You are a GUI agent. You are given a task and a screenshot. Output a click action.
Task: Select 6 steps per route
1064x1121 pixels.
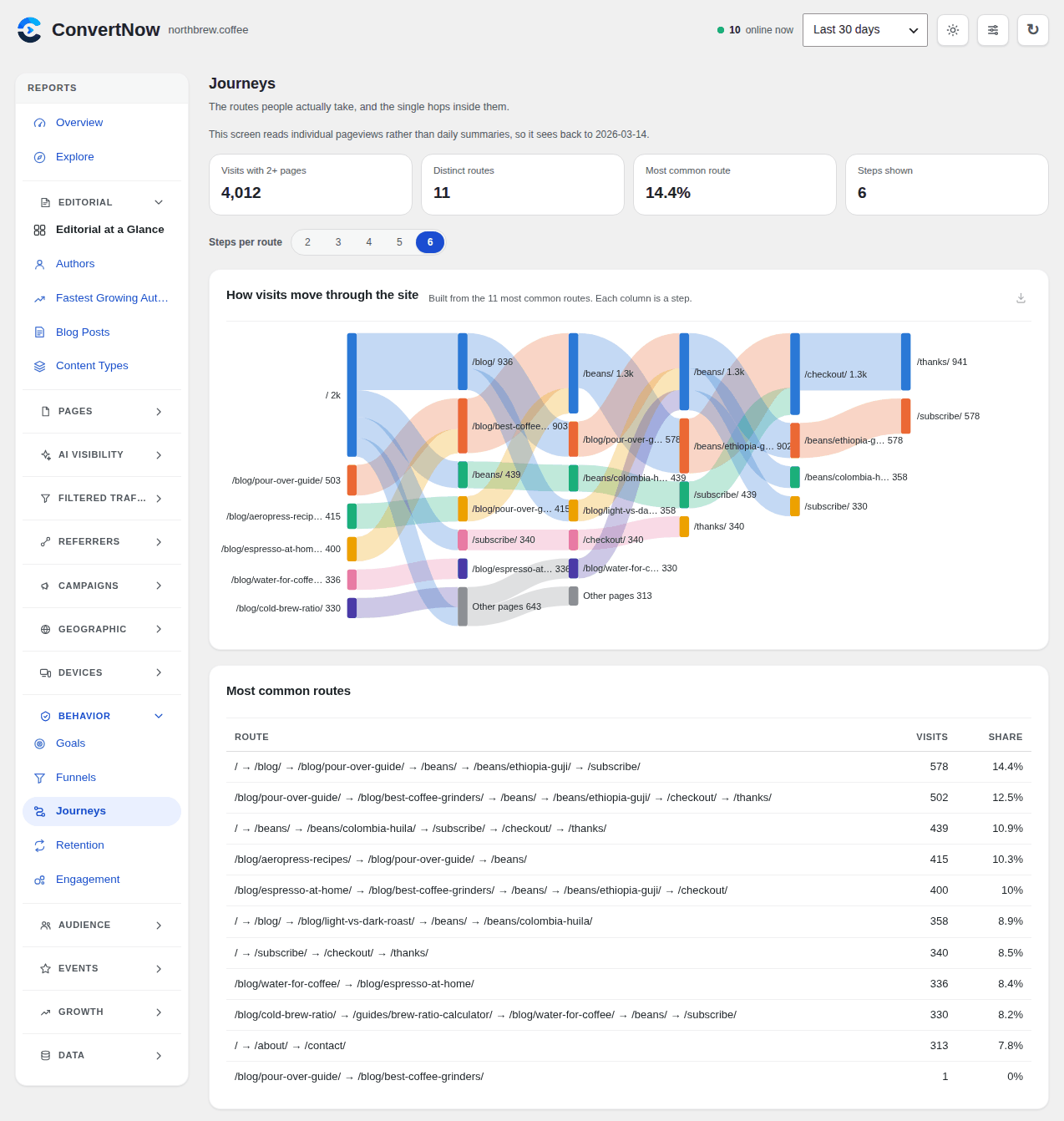[x=430, y=242]
